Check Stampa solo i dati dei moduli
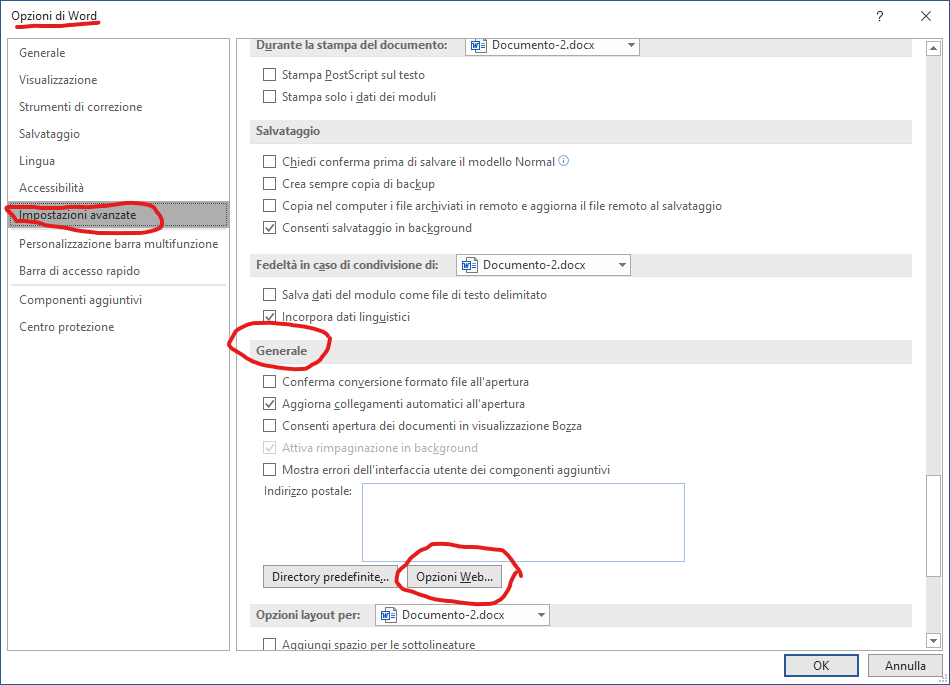Image resolution: width=950 pixels, height=685 pixels. click(270, 97)
